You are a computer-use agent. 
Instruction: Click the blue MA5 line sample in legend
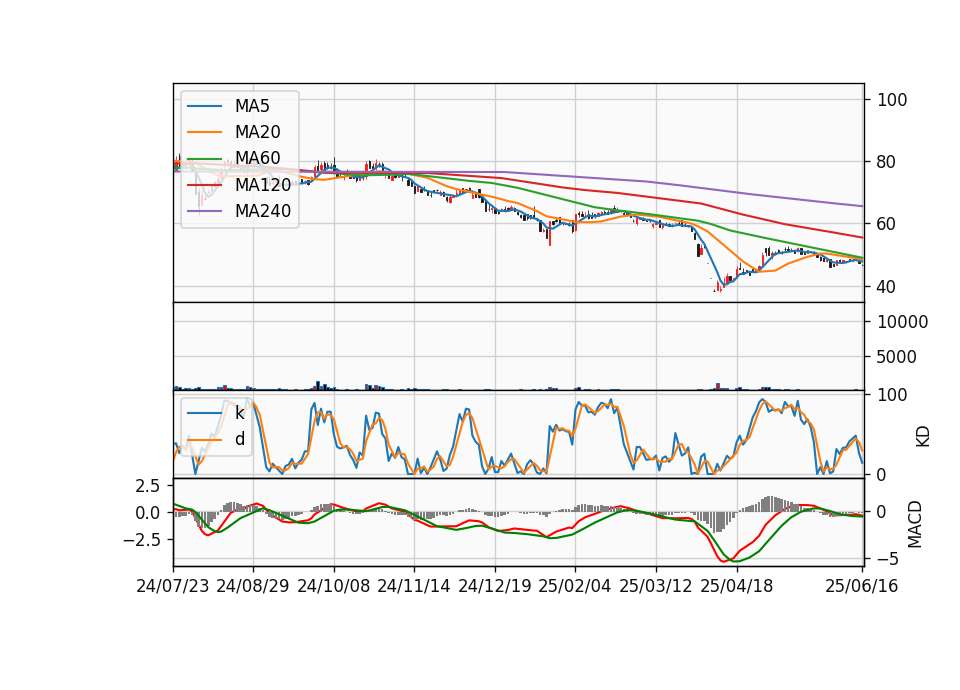(204, 107)
